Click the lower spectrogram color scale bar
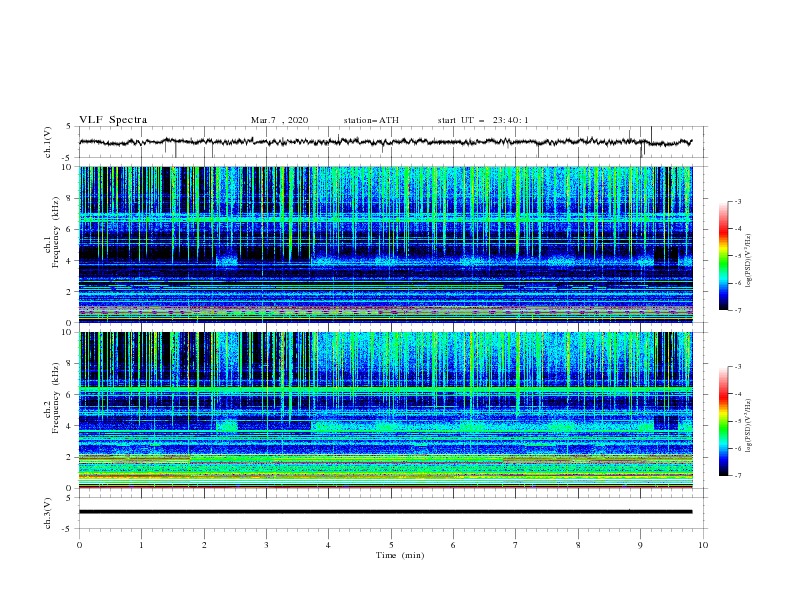Image resolution: width=792 pixels, height=612 pixels. (723, 421)
